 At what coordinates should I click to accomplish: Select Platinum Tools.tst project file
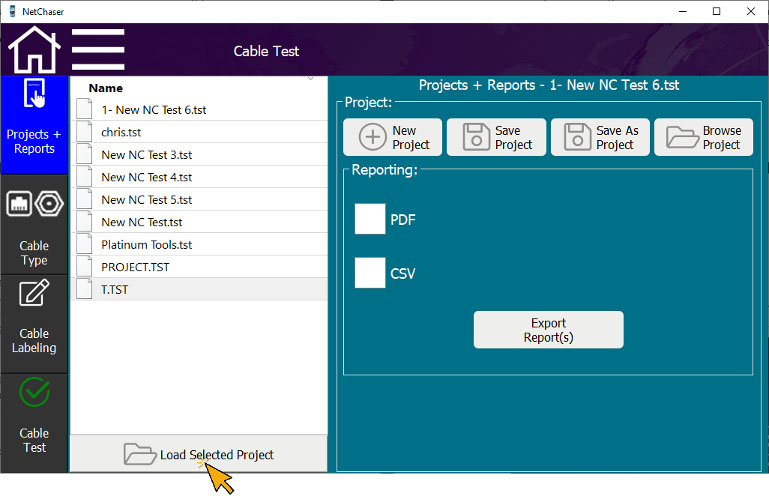coord(146,244)
